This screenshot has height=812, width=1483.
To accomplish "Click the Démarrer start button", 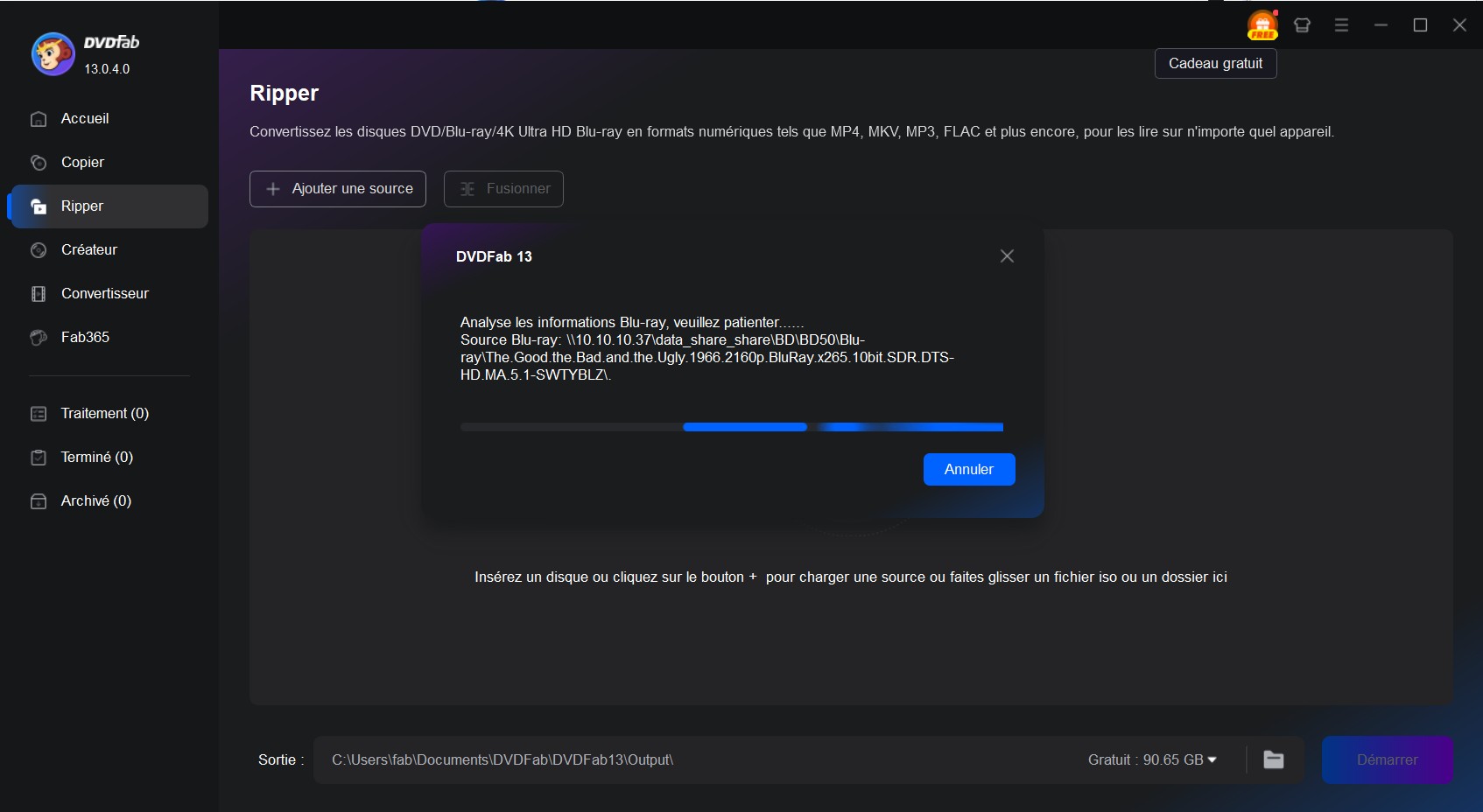I will (1388, 759).
